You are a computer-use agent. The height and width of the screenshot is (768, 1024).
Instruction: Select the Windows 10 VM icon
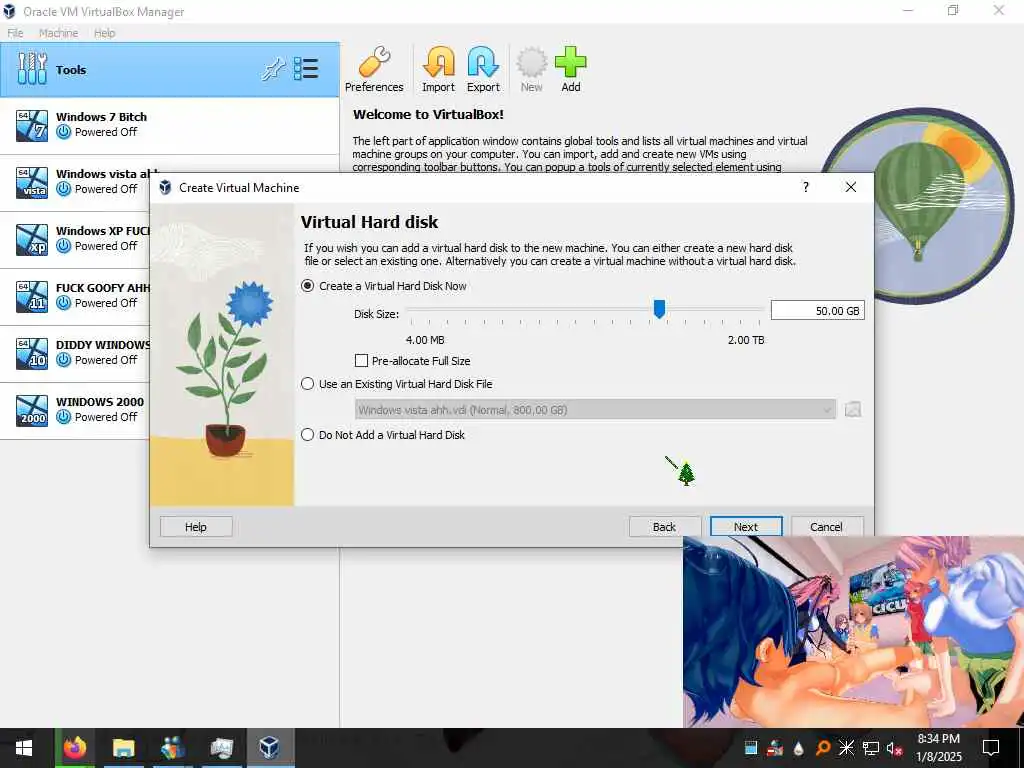[32, 353]
